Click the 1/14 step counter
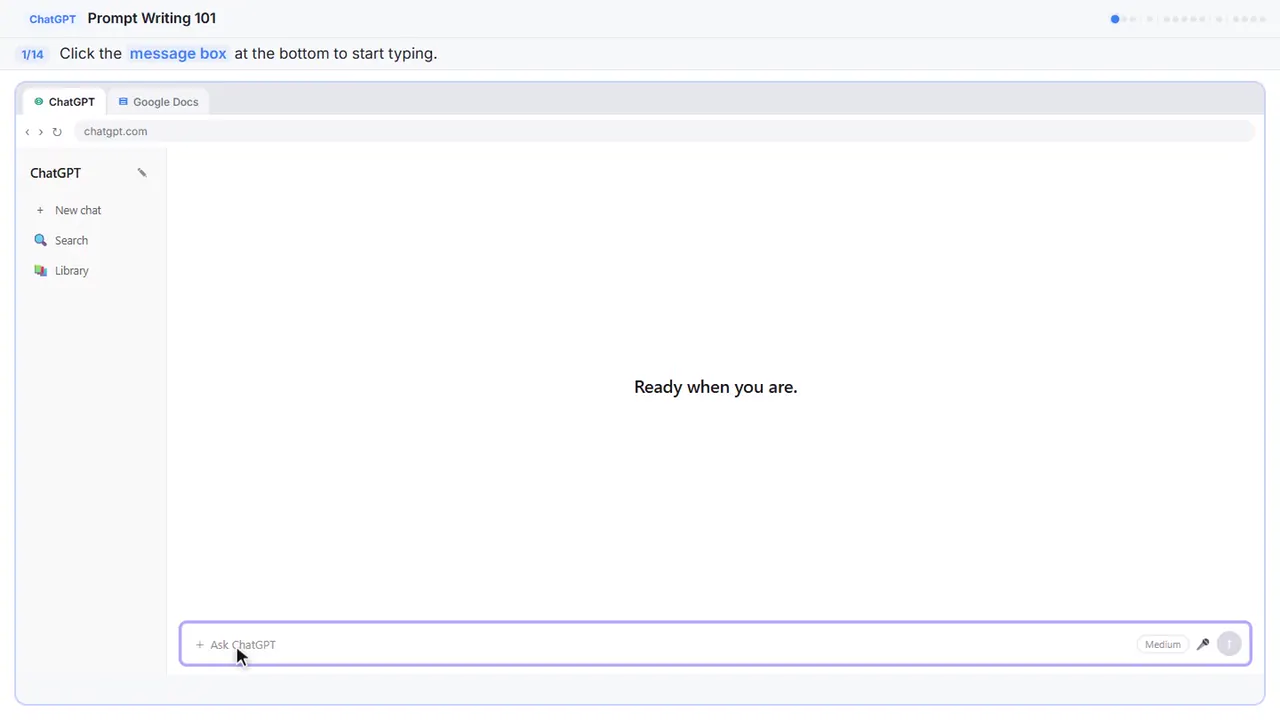The width and height of the screenshot is (1280, 720). 32,54
